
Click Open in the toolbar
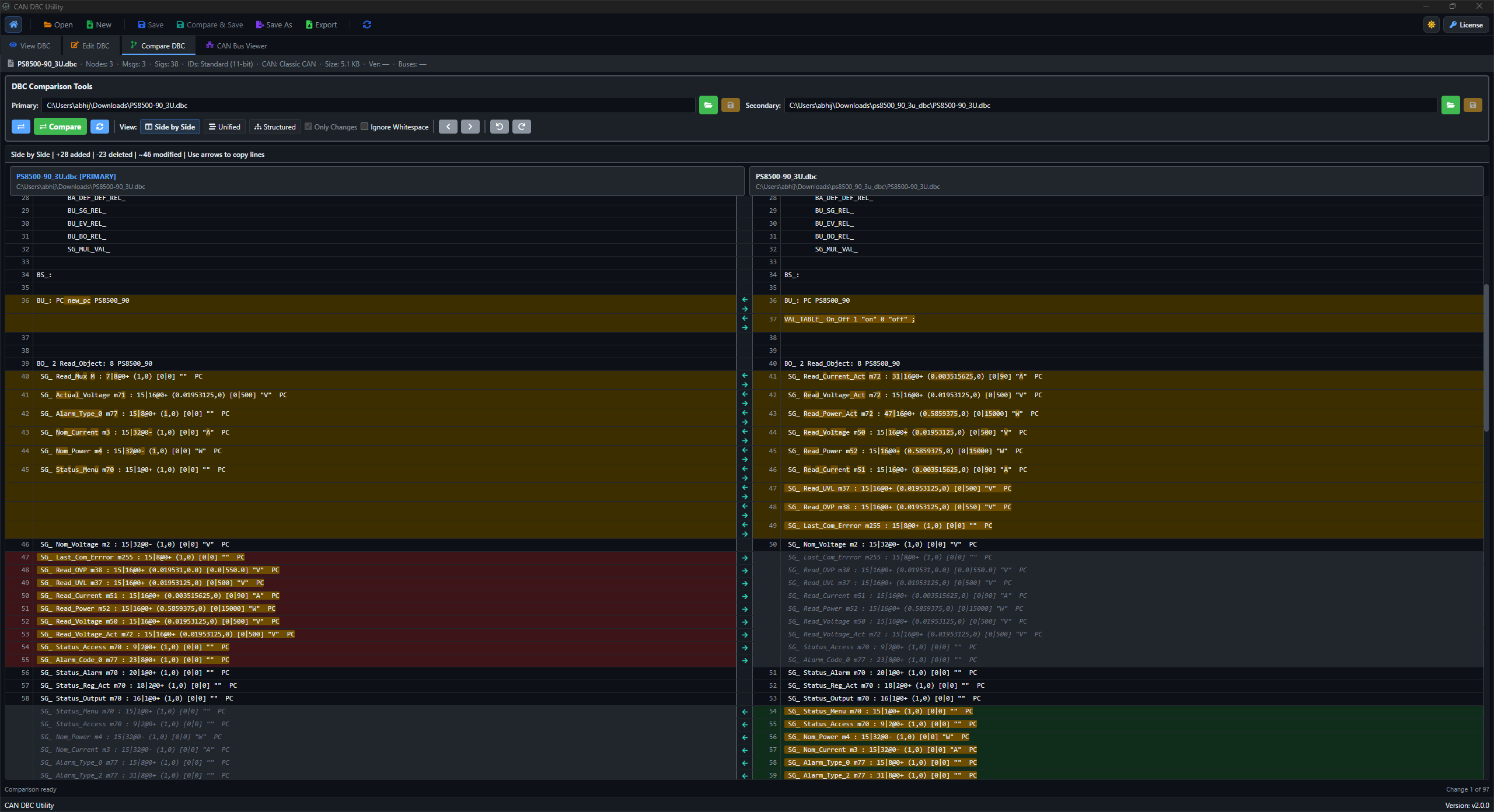(x=58, y=24)
